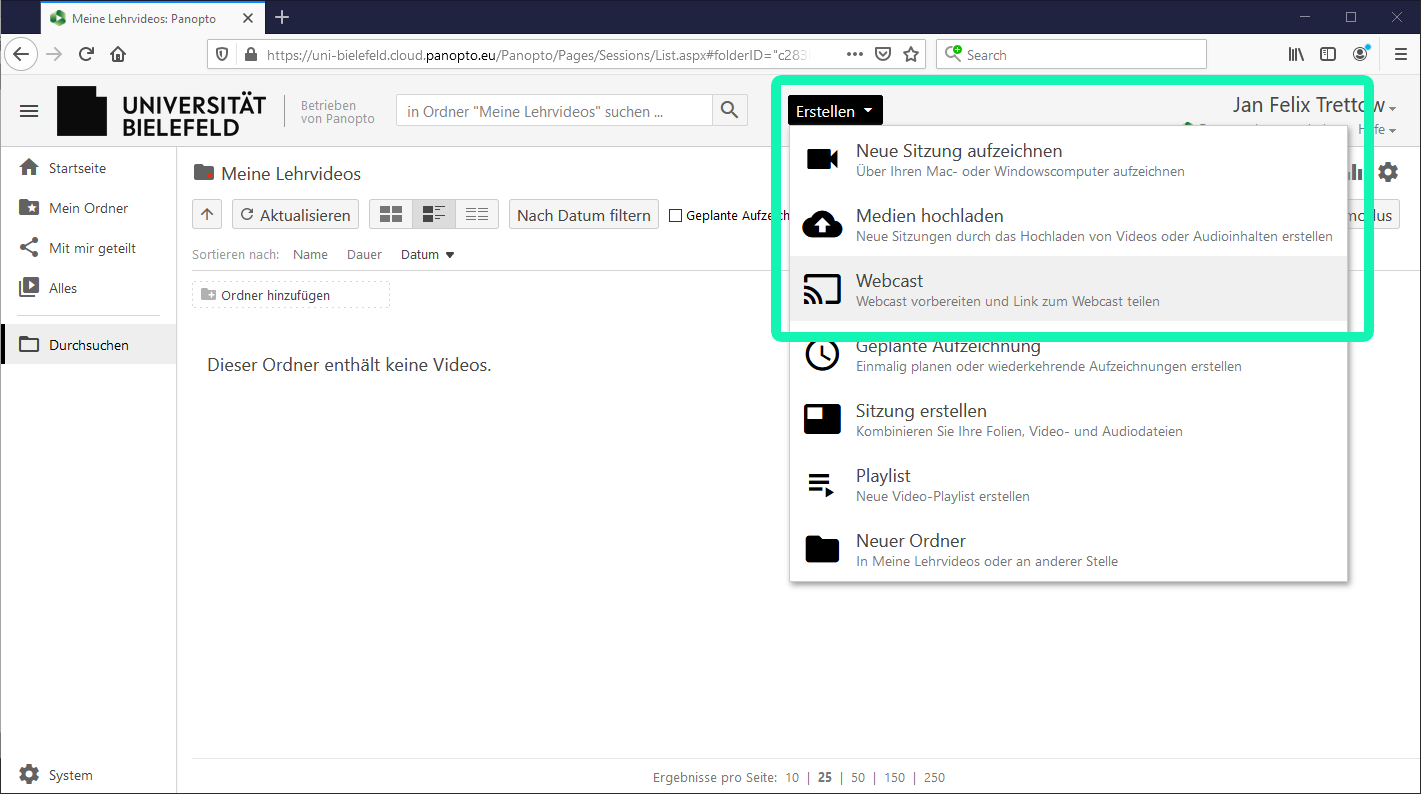Select the video camera icon for new recording

822,159
